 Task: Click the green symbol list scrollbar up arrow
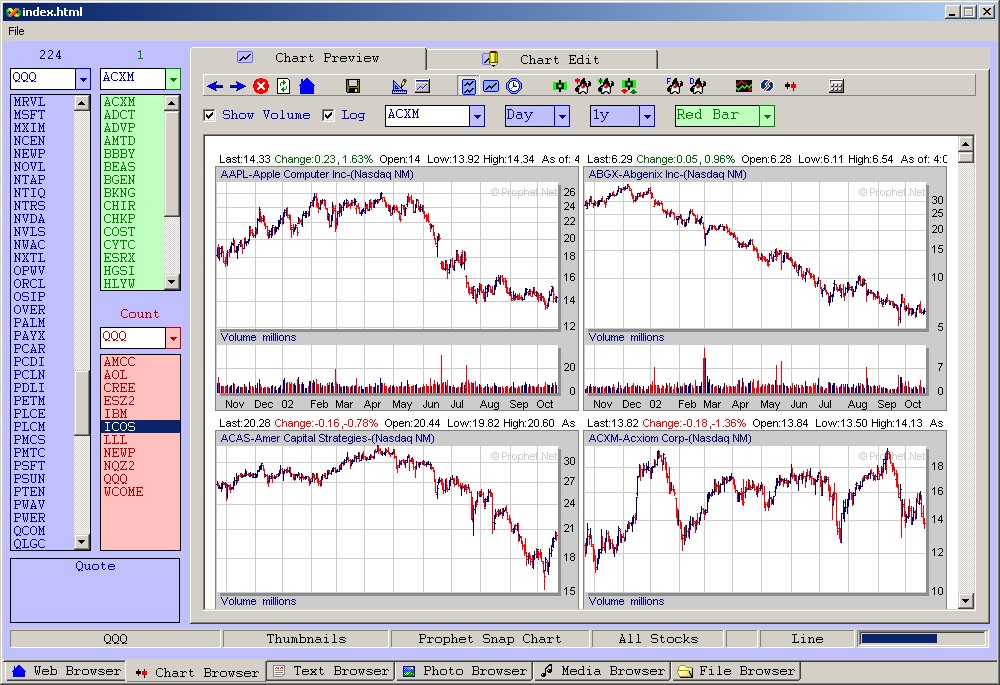tap(172, 103)
